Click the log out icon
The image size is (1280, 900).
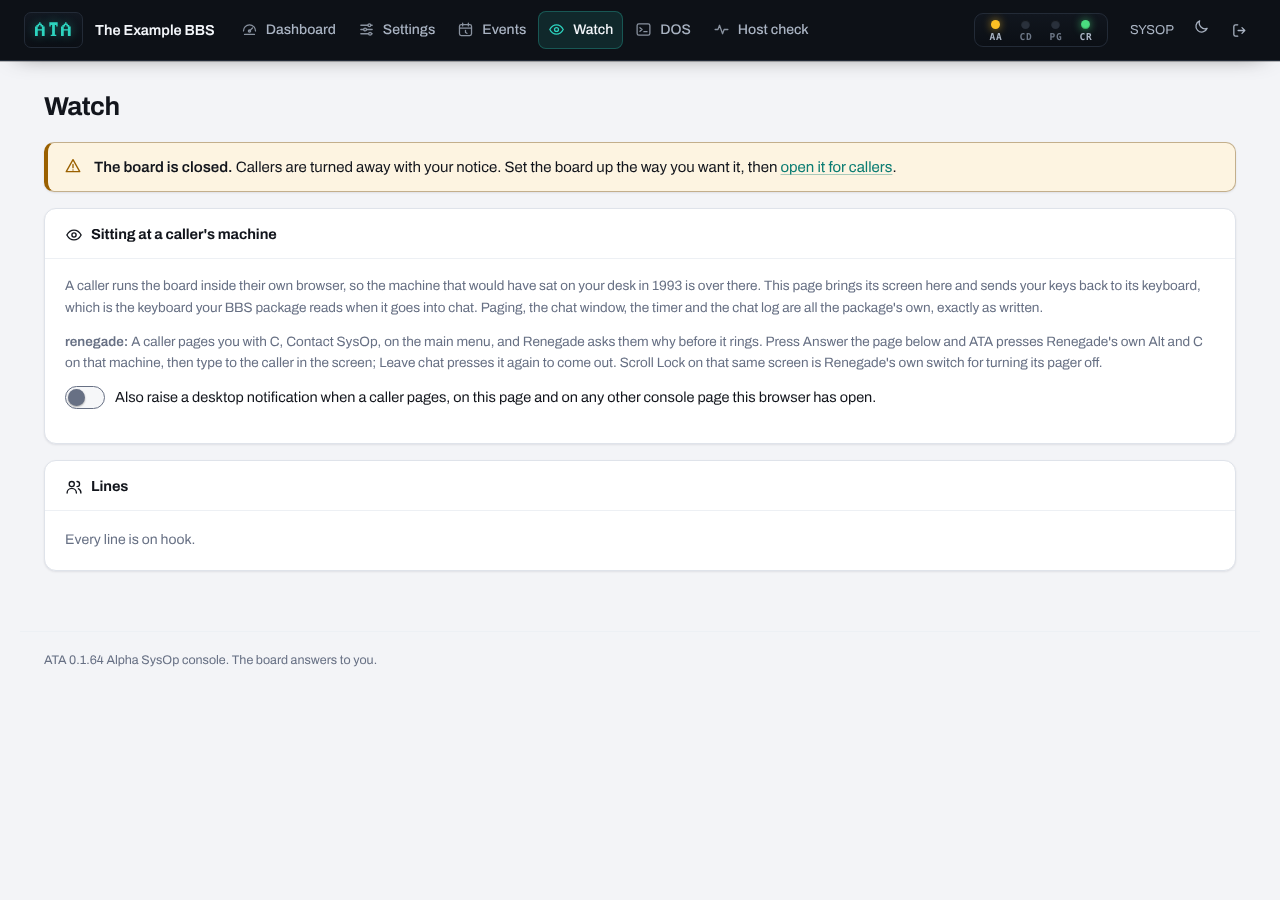pos(1239,30)
